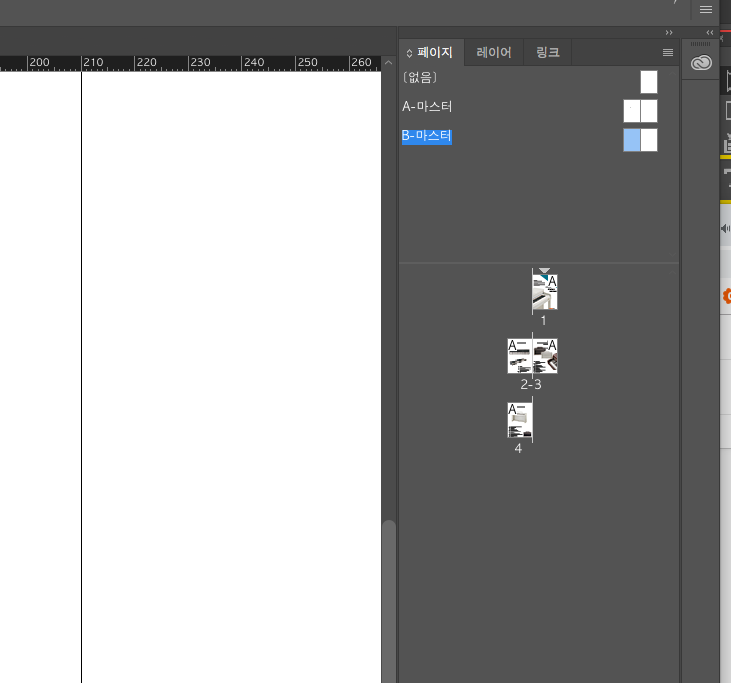731x683 pixels.
Task: Switch to the 페이지 tab
Action: coord(434,52)
